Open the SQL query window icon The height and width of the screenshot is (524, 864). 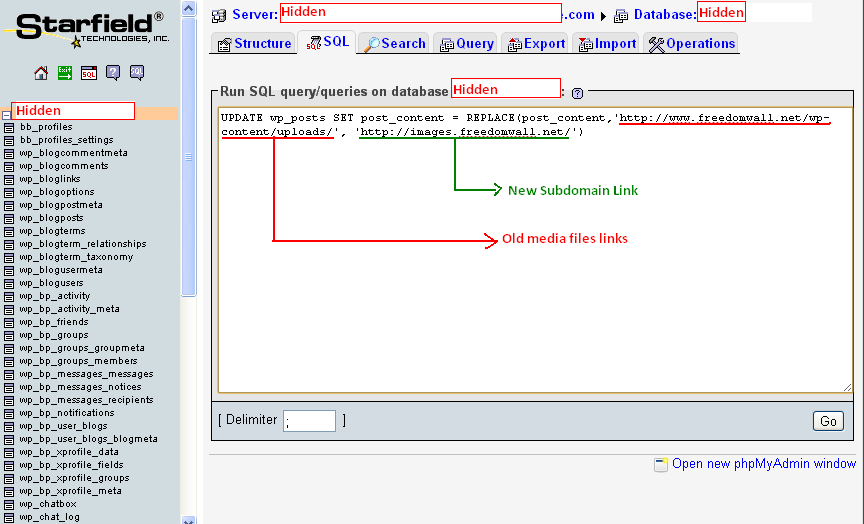[x=89, y=73]
